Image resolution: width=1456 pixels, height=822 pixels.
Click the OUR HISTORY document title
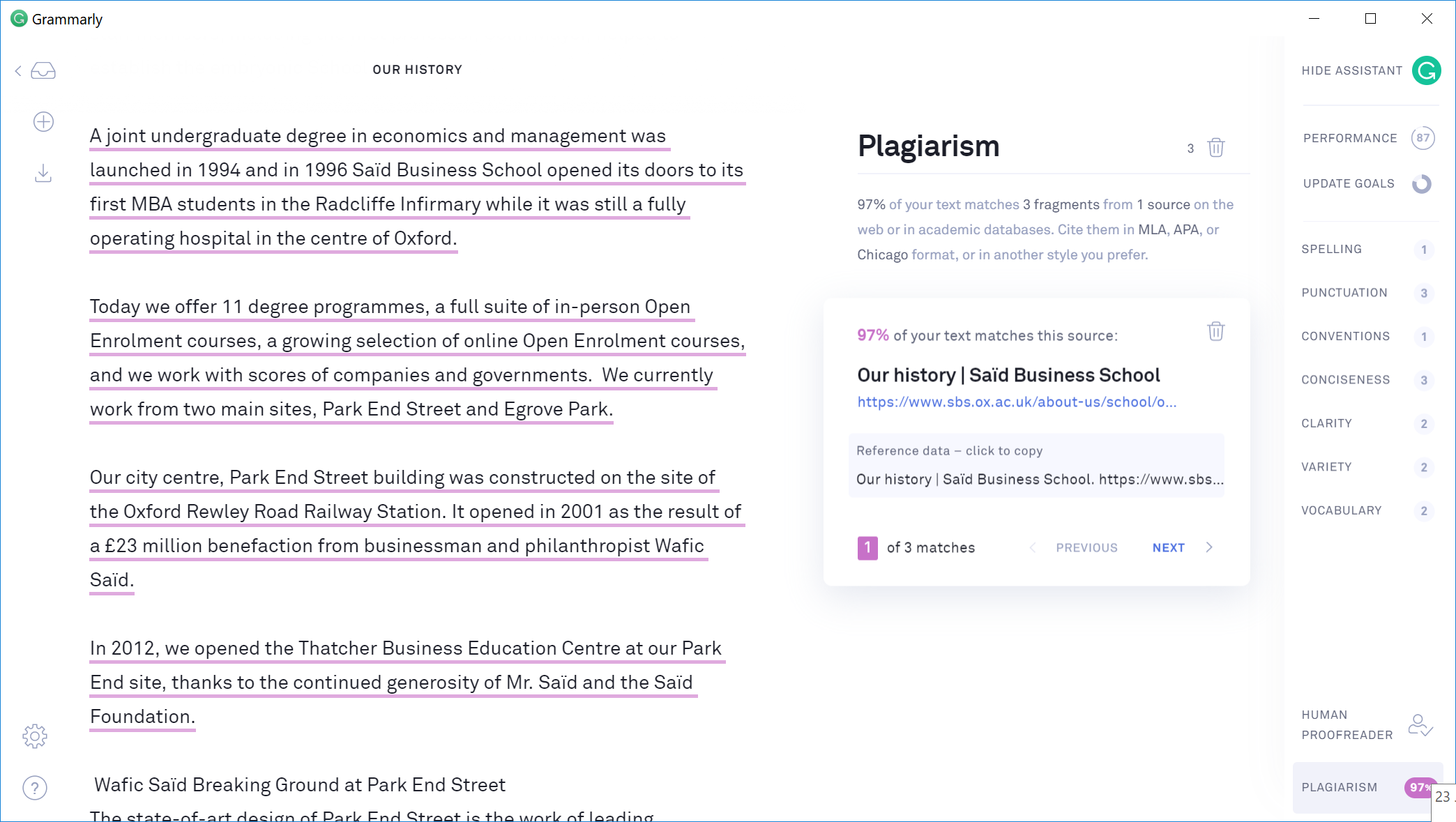[417, 70]
